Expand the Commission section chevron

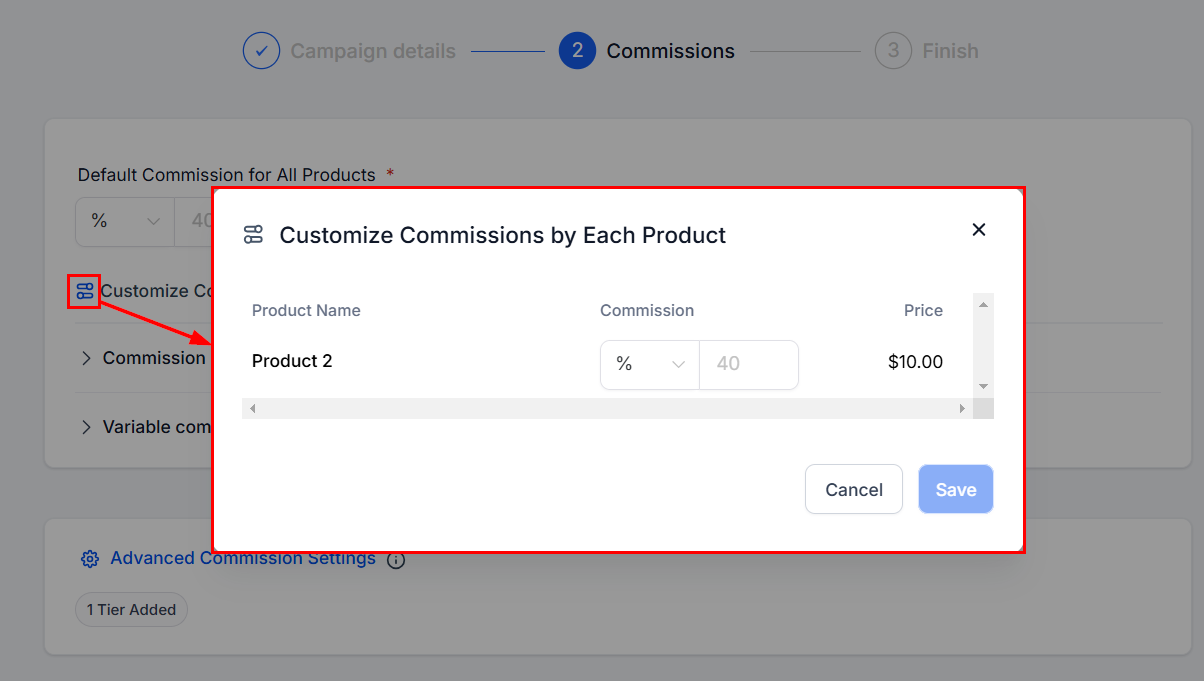point(86,358)
